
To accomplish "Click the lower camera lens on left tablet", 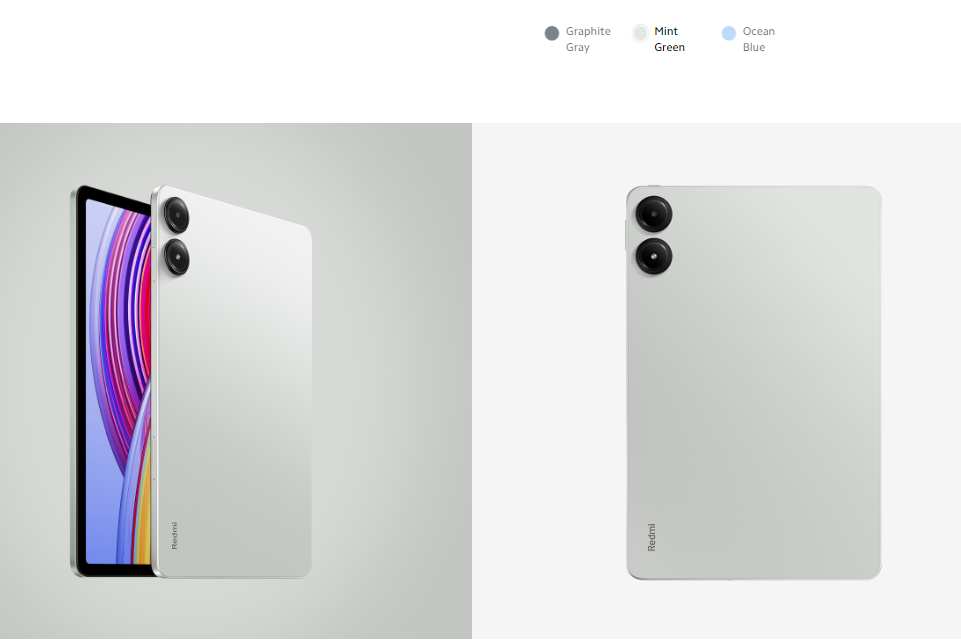I will [x=177, y=257].
